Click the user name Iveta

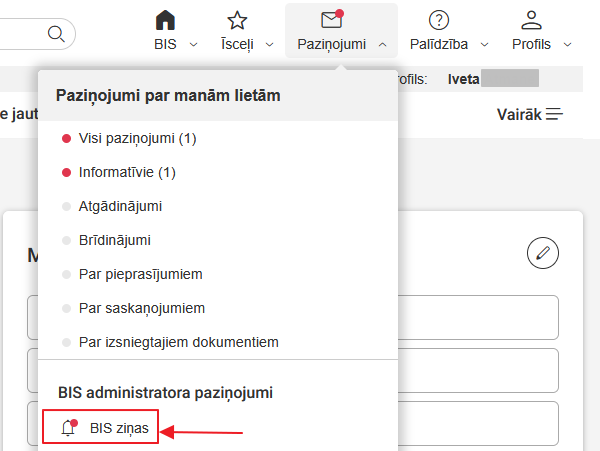coord(463,79)
